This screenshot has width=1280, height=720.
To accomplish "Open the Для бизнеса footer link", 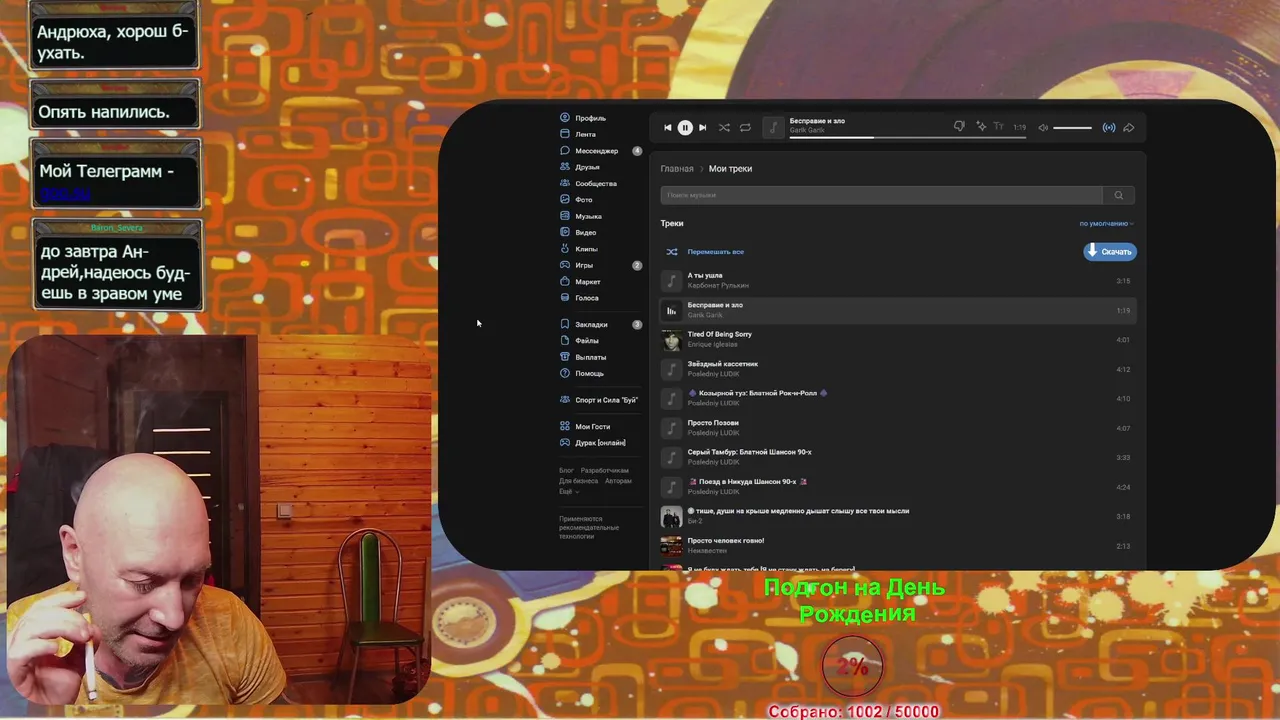I will point(578,481).
